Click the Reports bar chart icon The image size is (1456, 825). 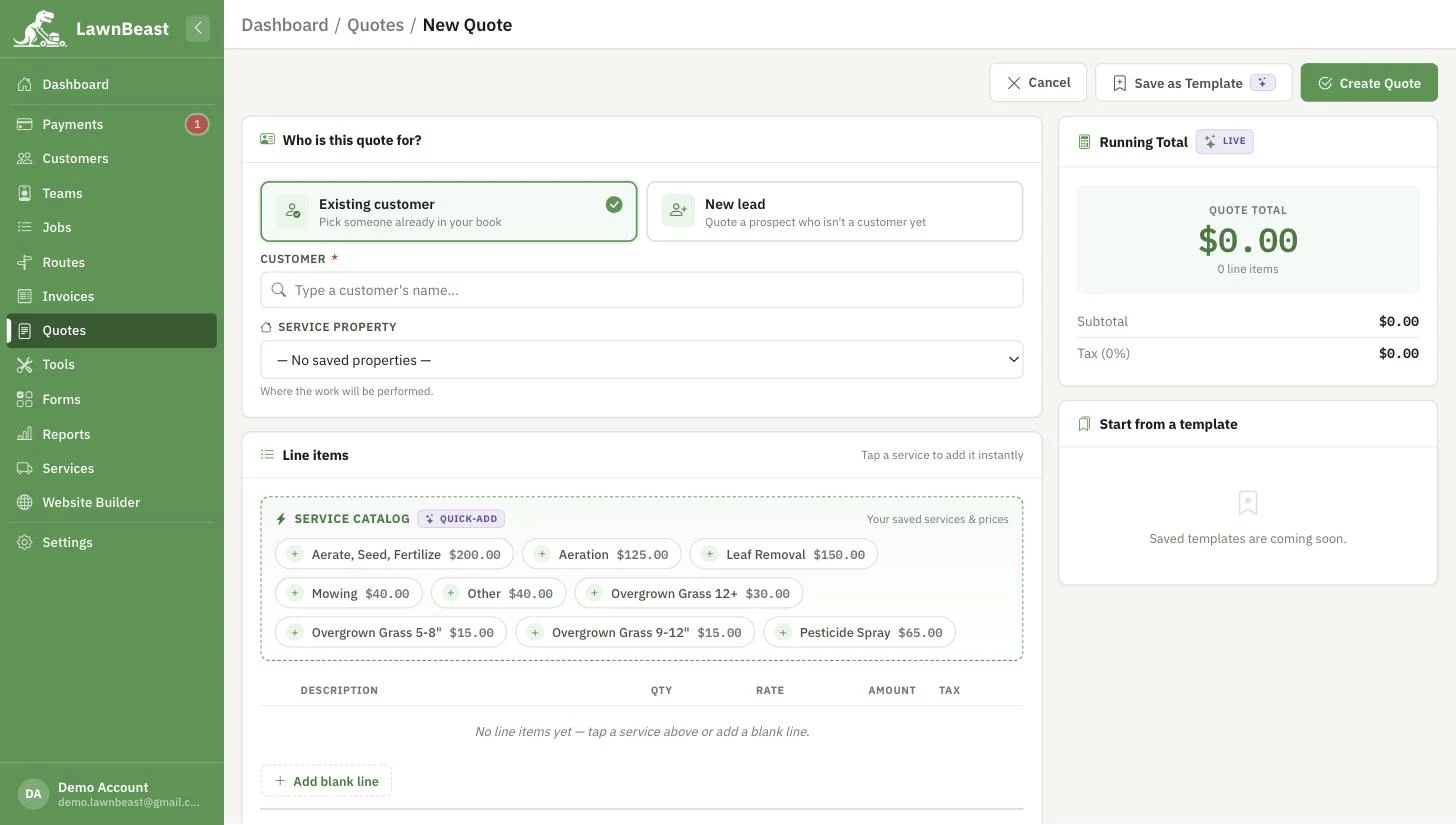coord(25,434)
